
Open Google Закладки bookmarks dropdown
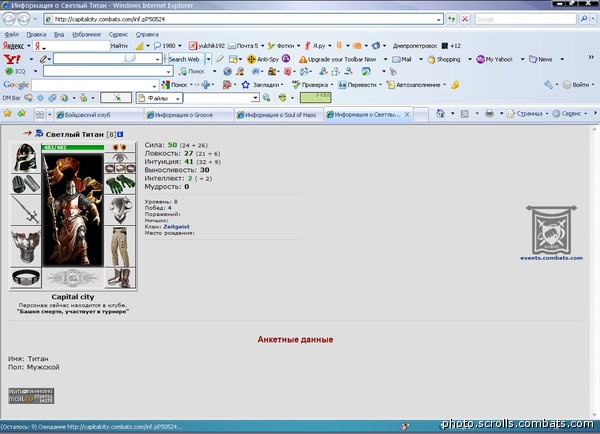point(263,85)
